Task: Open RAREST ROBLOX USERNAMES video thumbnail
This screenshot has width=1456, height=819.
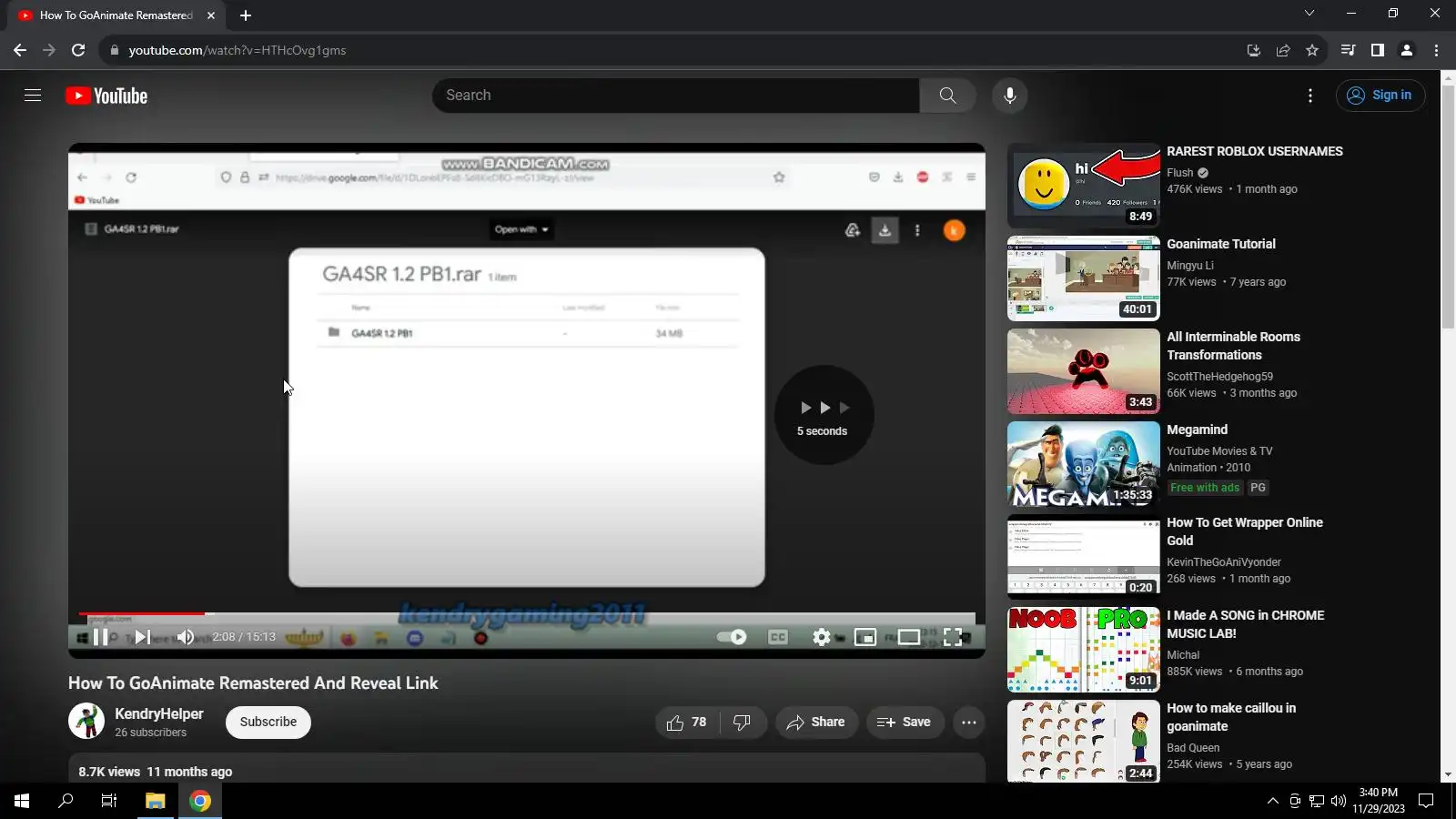Action: click(x=1084, y=186)
